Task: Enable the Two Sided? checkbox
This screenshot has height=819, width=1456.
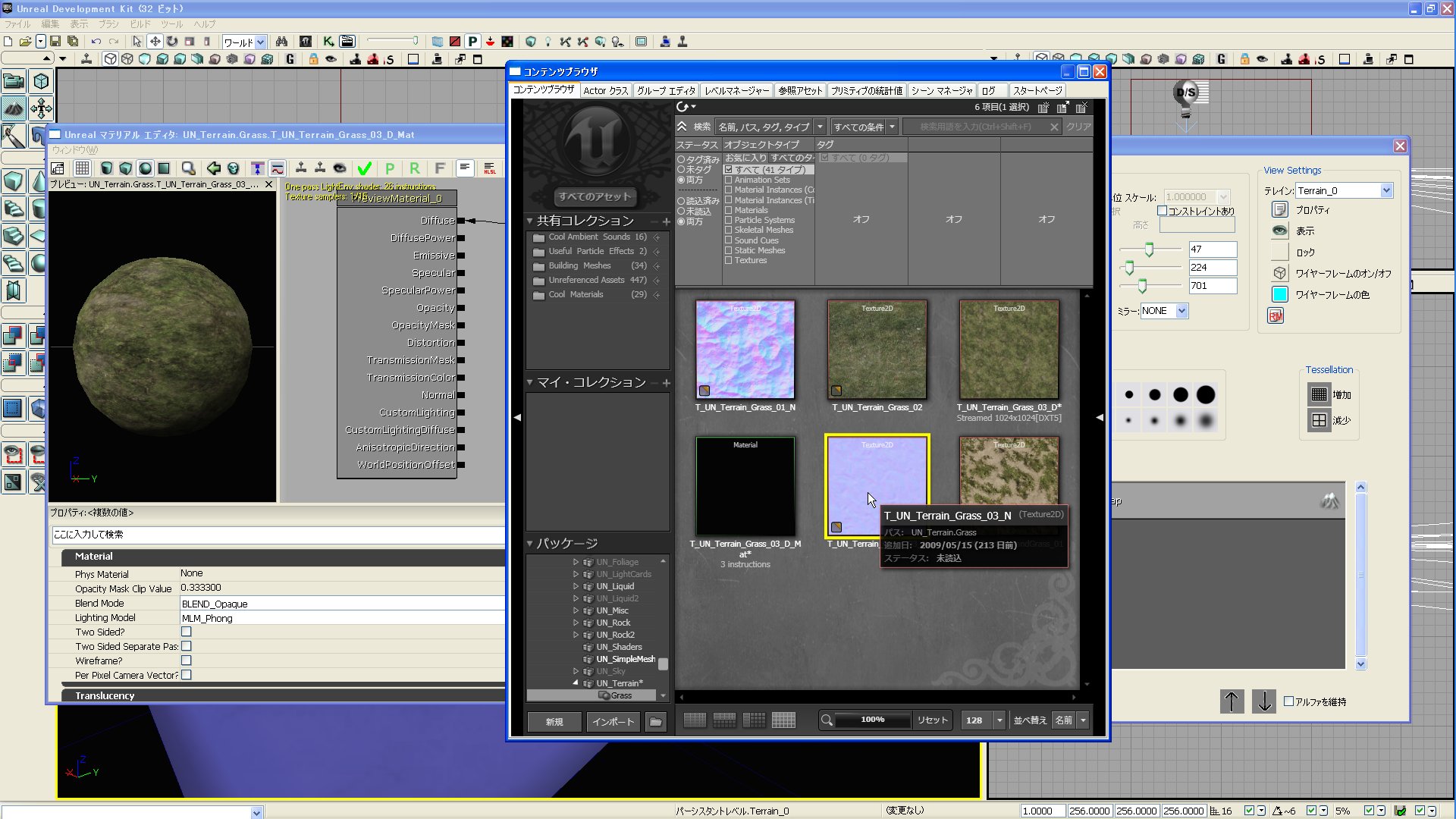Action: pyautogui.click(x=187, y=632)
